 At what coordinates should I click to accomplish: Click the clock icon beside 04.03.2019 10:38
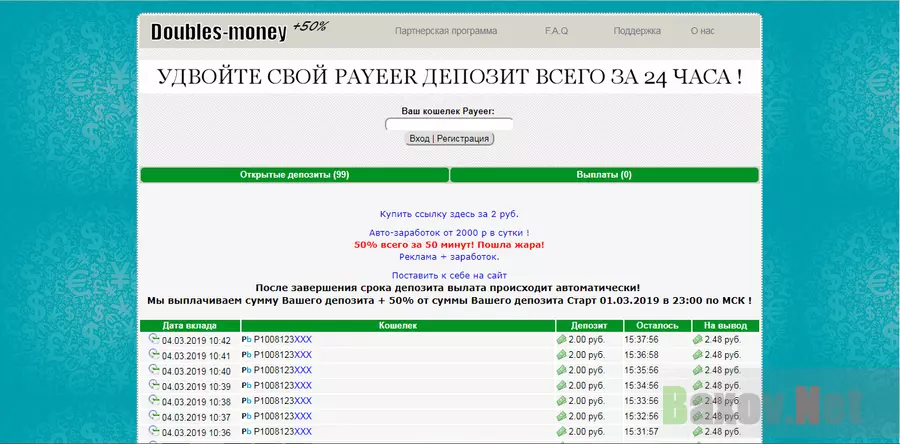pos(154,400)
